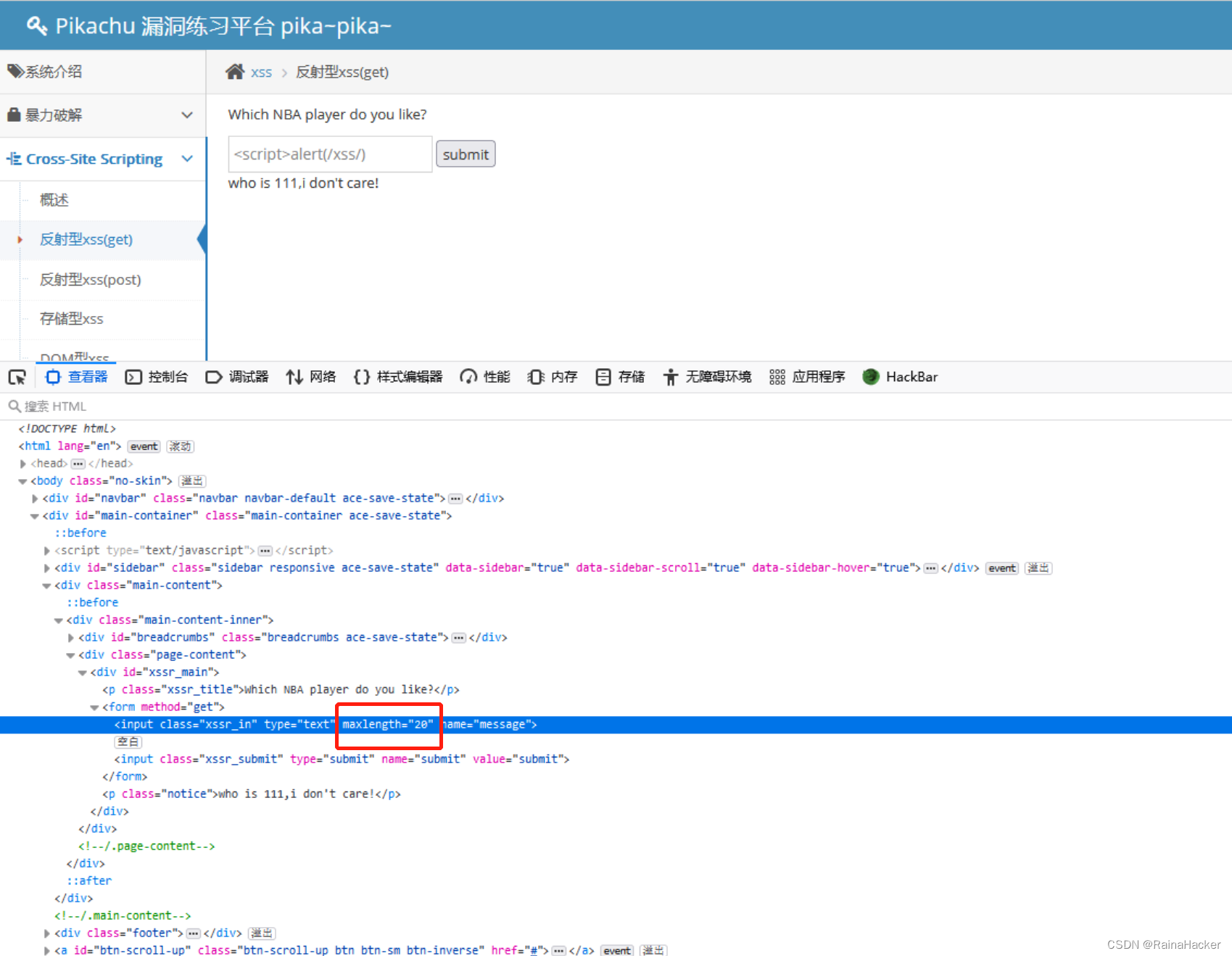
Task: Expand the script text/javascript node
Action: [47, 551]
